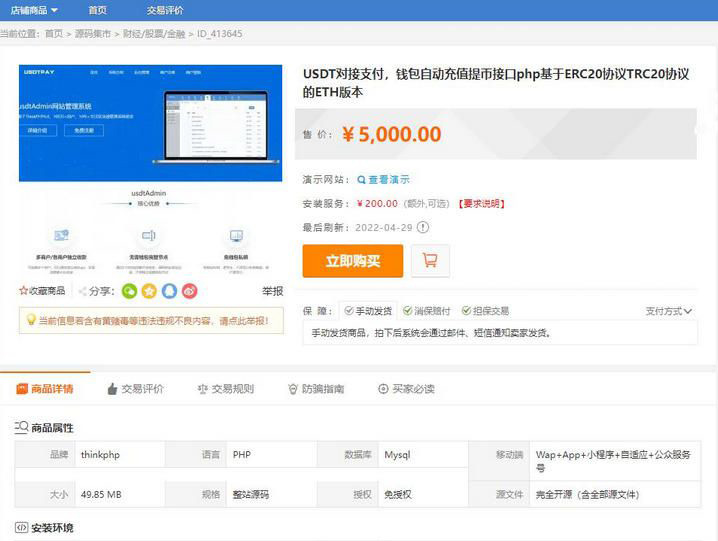718x541 pixels.
Task: Open 【要求说明】 install requirements link
Action: point(481,203)
